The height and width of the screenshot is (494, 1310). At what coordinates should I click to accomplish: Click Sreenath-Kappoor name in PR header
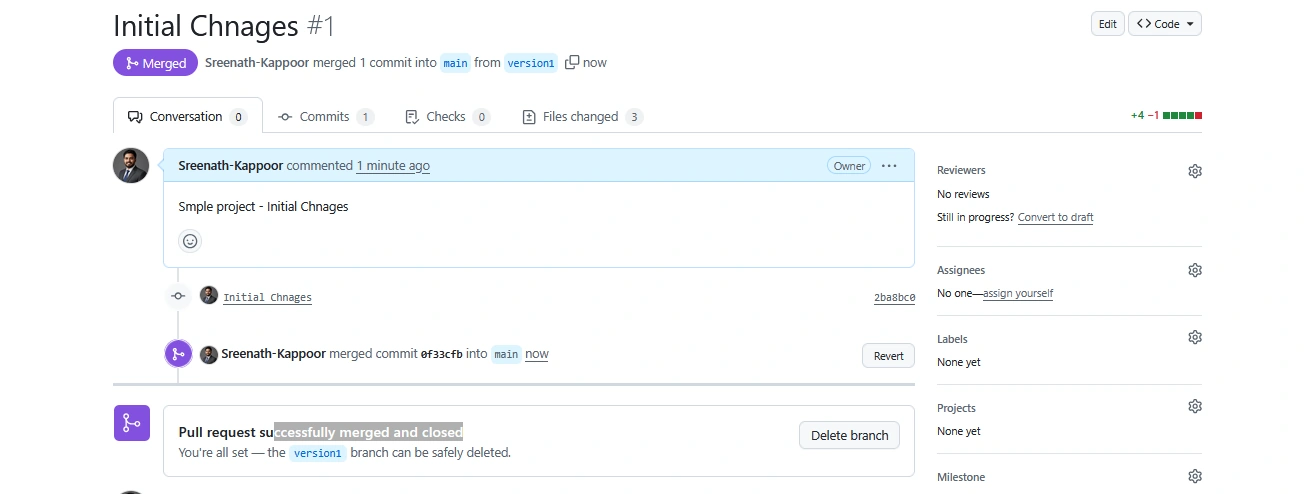click(257, 62)
